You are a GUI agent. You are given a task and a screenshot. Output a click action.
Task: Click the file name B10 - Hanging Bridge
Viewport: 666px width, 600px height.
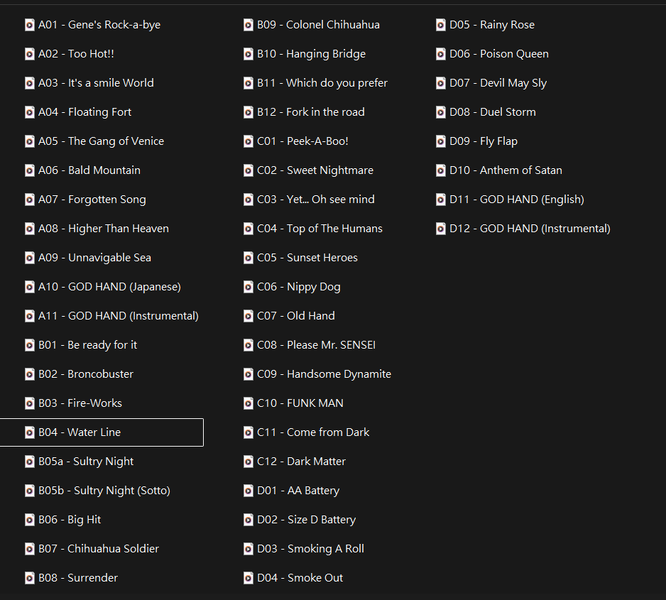(311, 54)
